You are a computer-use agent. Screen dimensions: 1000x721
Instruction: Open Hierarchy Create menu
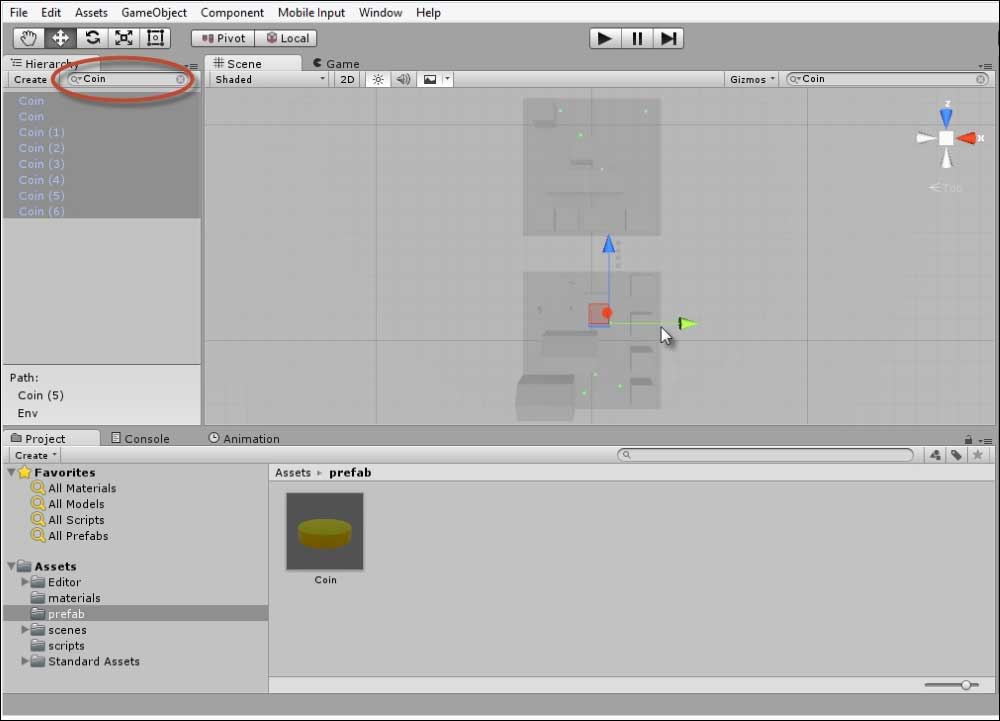tap(30, 80)
